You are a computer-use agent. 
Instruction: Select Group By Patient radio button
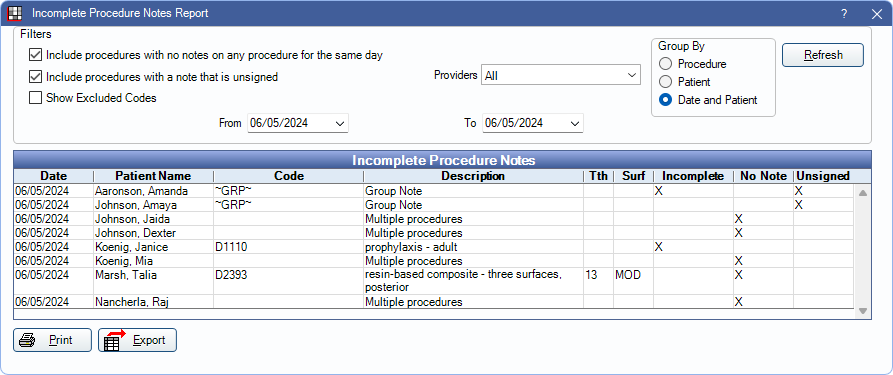click(665, 82)
